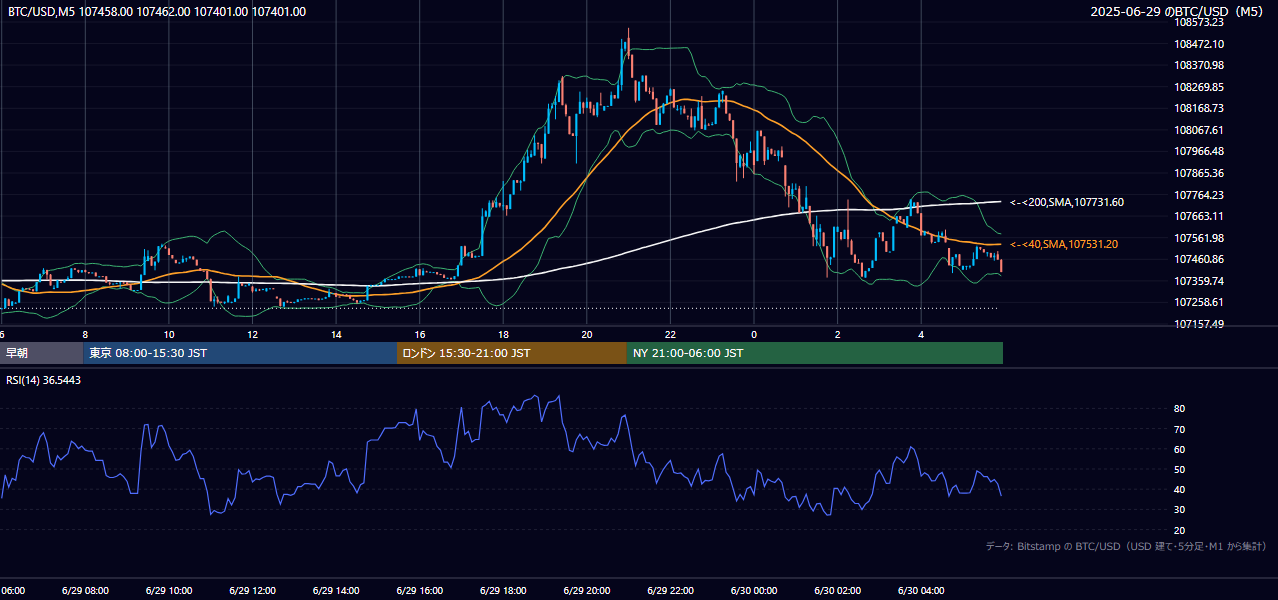This screenshot has height=600, width=1278.
Task: Select the 40 SMA label 107531.20
Action: [1064, 244]
